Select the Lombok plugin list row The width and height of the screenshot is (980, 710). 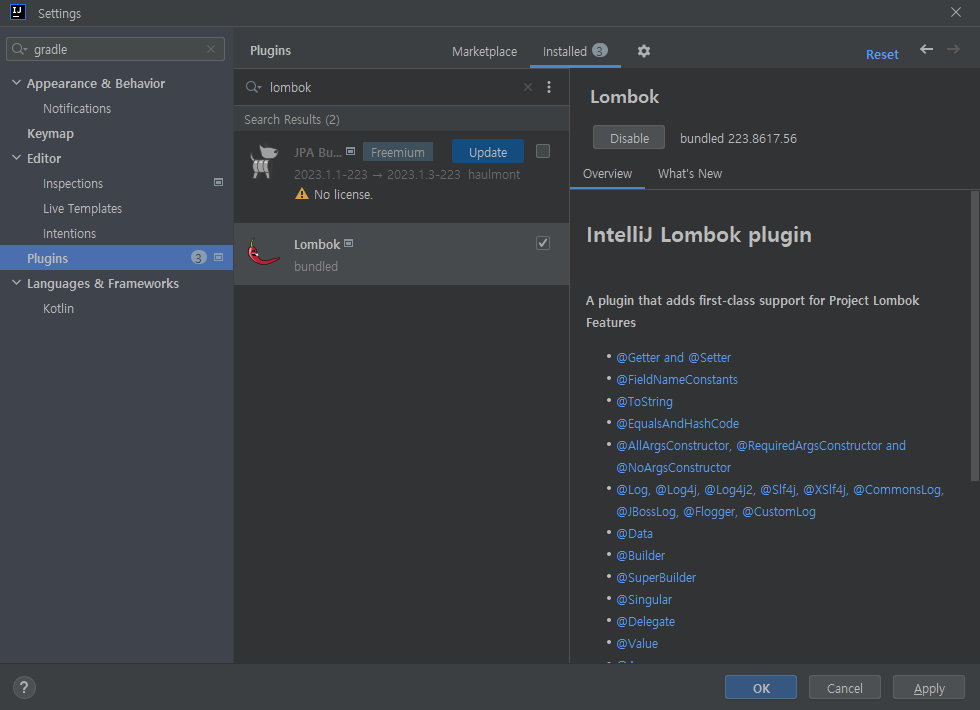pyautogui.click(x=401, y=254)
